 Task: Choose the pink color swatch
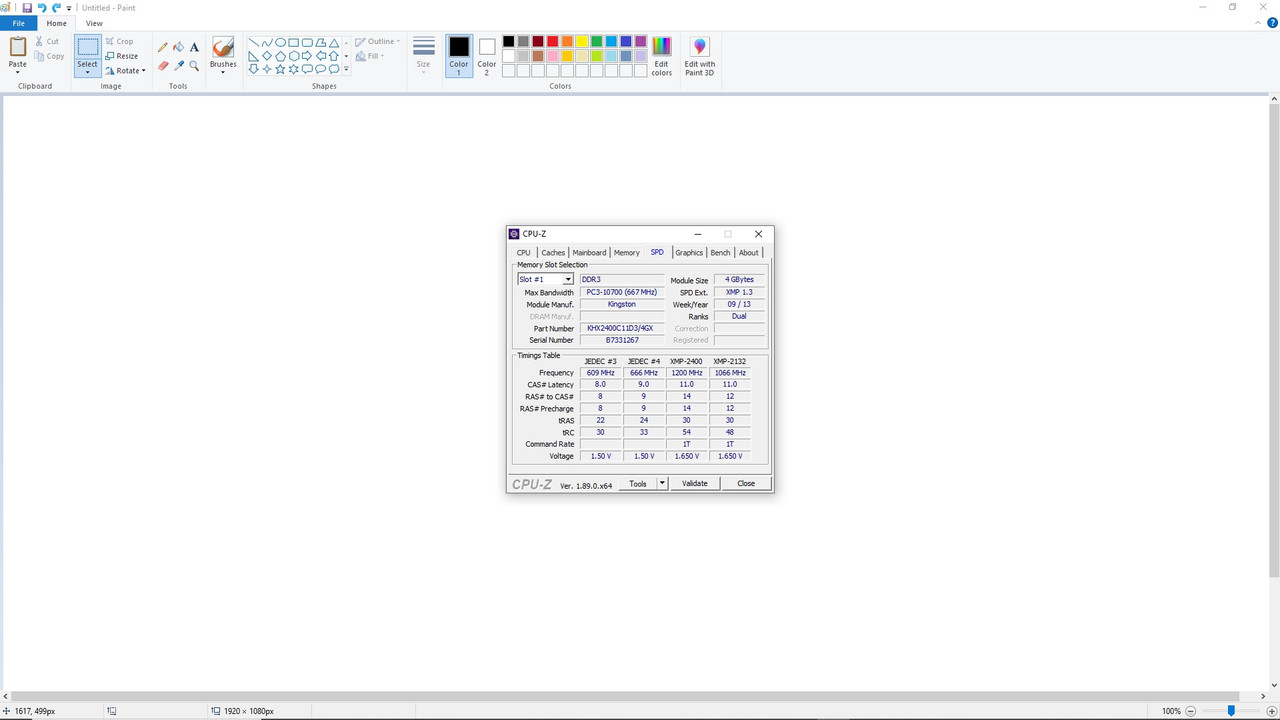pos(552,56)
